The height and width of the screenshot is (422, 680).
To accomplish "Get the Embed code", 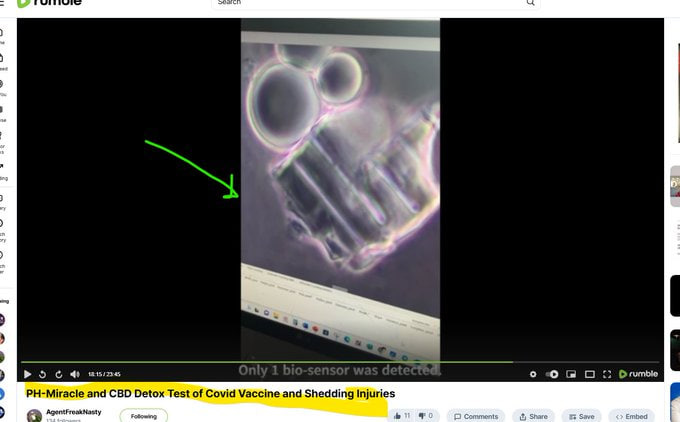I will [x=631, y=416].
